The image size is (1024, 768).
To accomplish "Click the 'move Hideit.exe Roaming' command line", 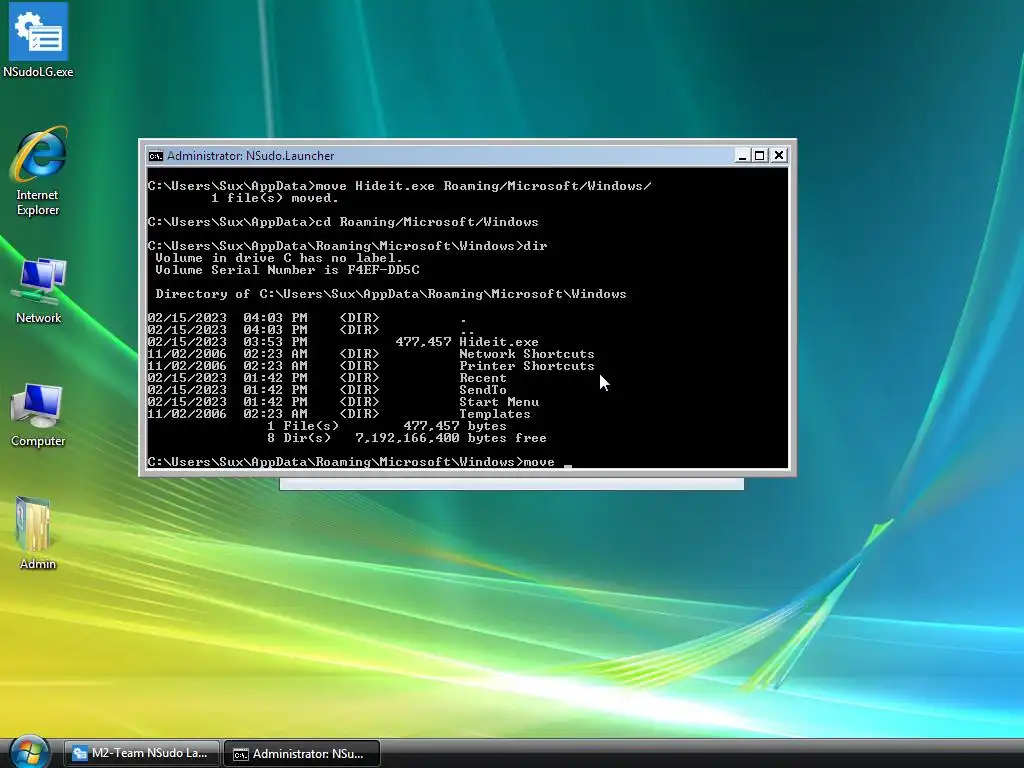I will click(x=399, y=186).
